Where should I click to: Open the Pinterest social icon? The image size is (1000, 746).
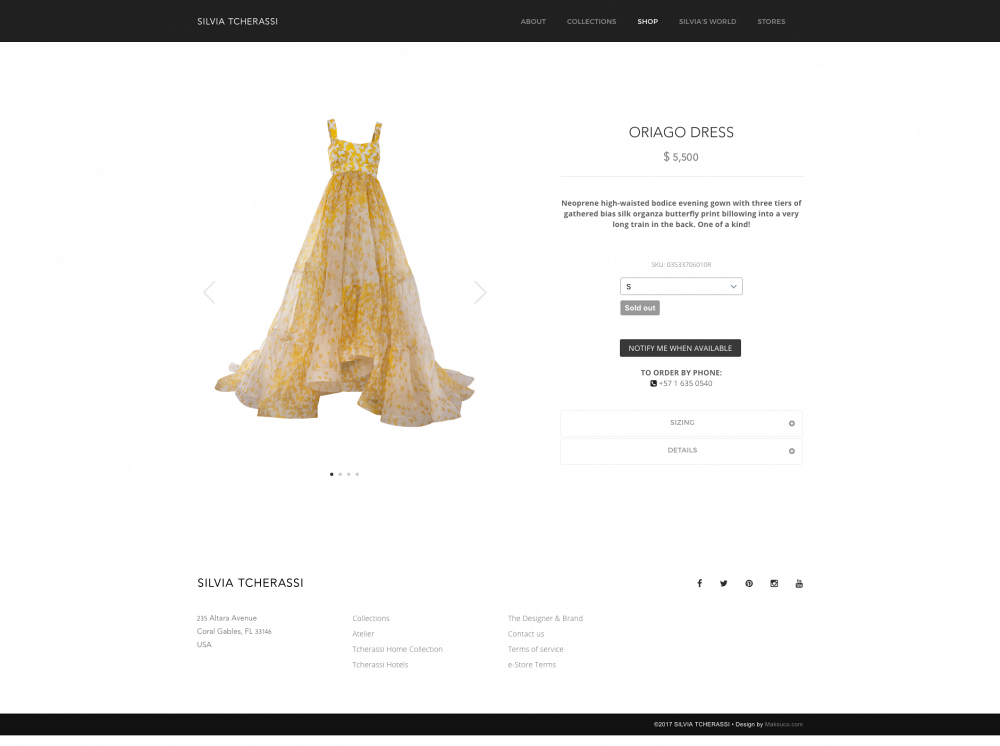point(749,583)
